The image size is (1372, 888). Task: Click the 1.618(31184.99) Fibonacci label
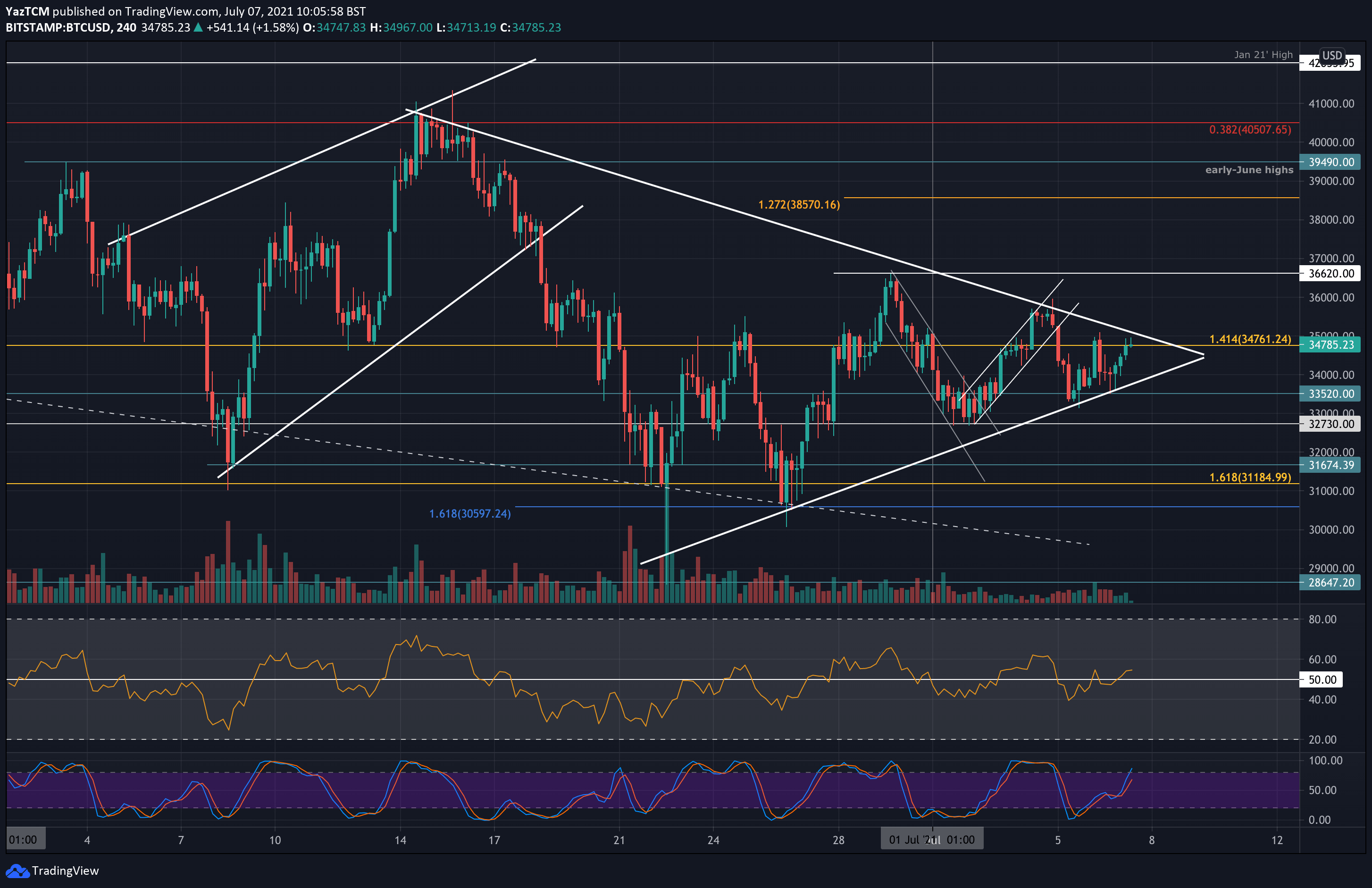coord(1250,478)
